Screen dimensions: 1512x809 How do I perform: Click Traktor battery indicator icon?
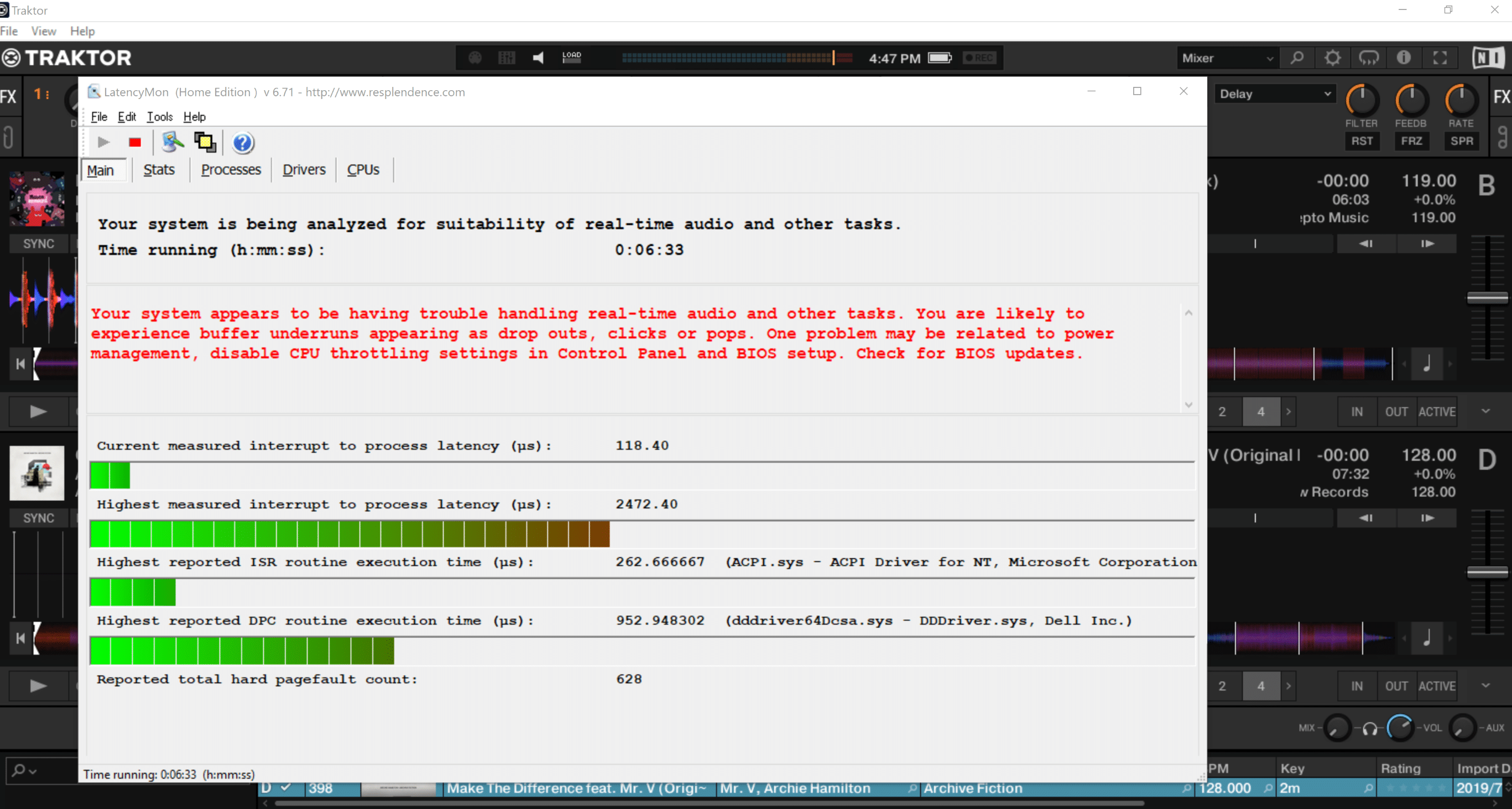(940, 58)
